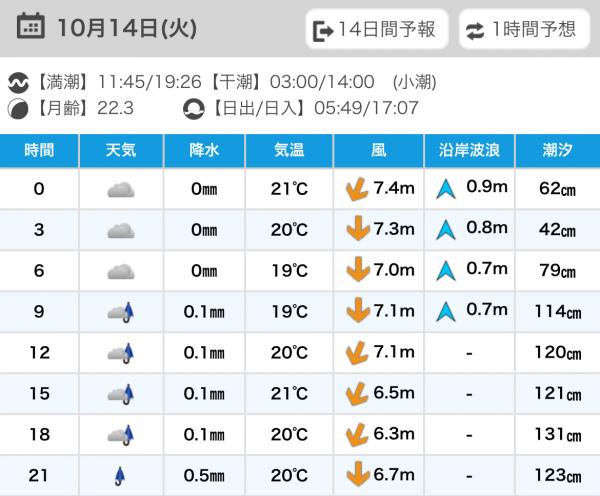Viewport: 600px width, 496px height.
Task: Click the rainy cloud icon at 9時
Action: click(121, 312)
